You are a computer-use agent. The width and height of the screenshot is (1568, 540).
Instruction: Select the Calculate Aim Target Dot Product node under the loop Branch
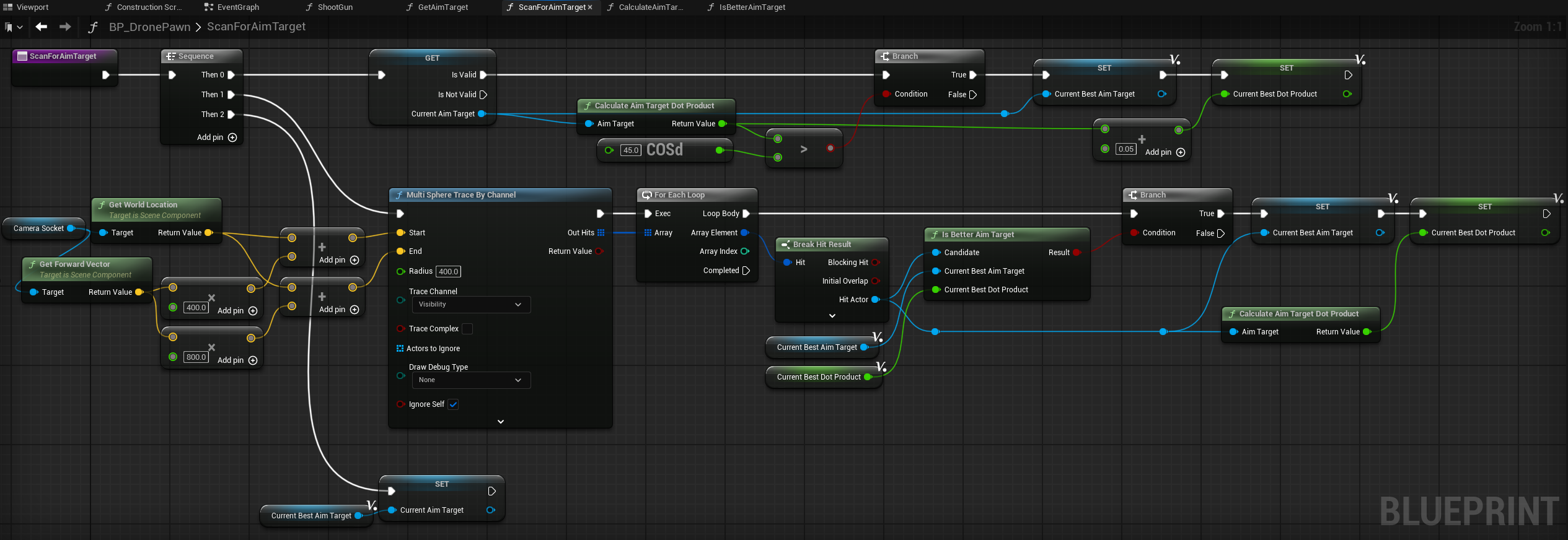1300,314
